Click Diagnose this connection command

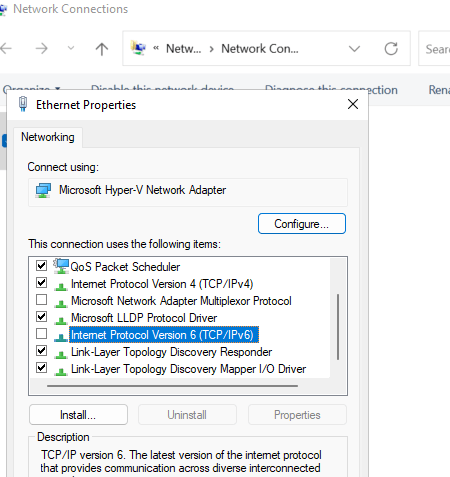click(331, 89)
